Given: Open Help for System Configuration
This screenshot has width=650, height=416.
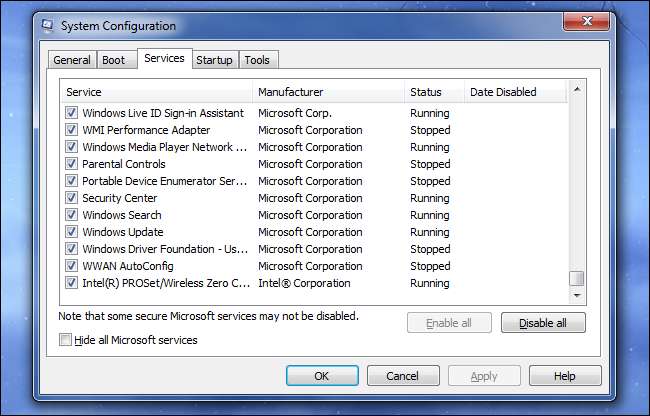Looking at the screenshot, I should (565, 376).
